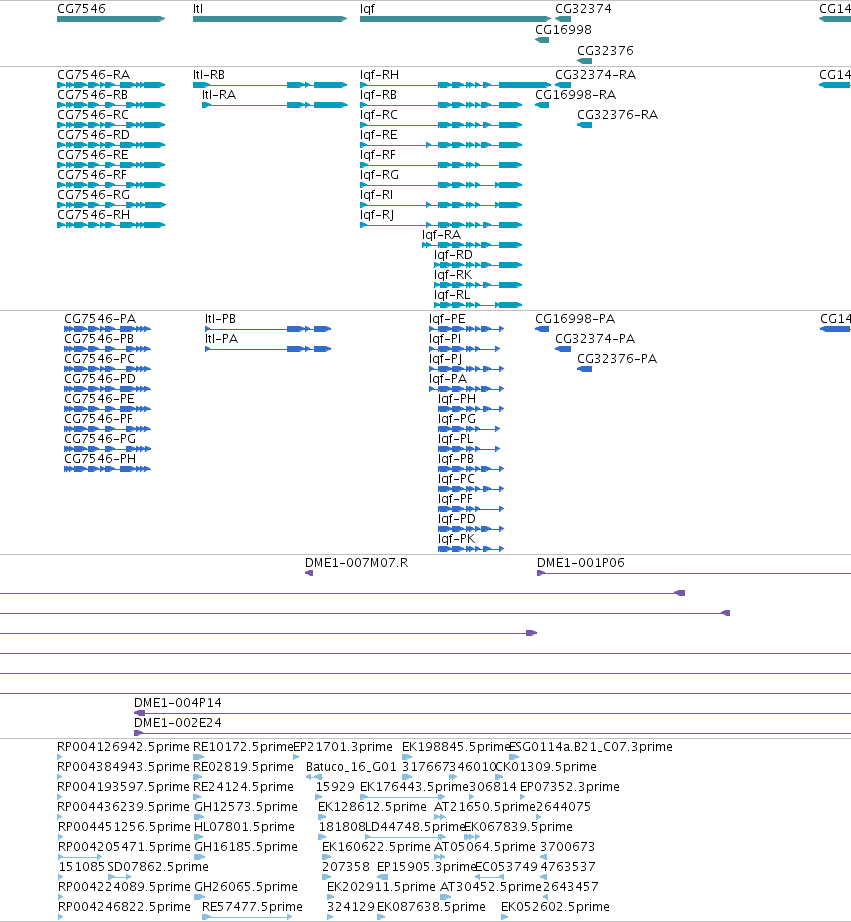Select EST EK198845.5prime
The image size is (851, 922).
(x=455, y=747)
